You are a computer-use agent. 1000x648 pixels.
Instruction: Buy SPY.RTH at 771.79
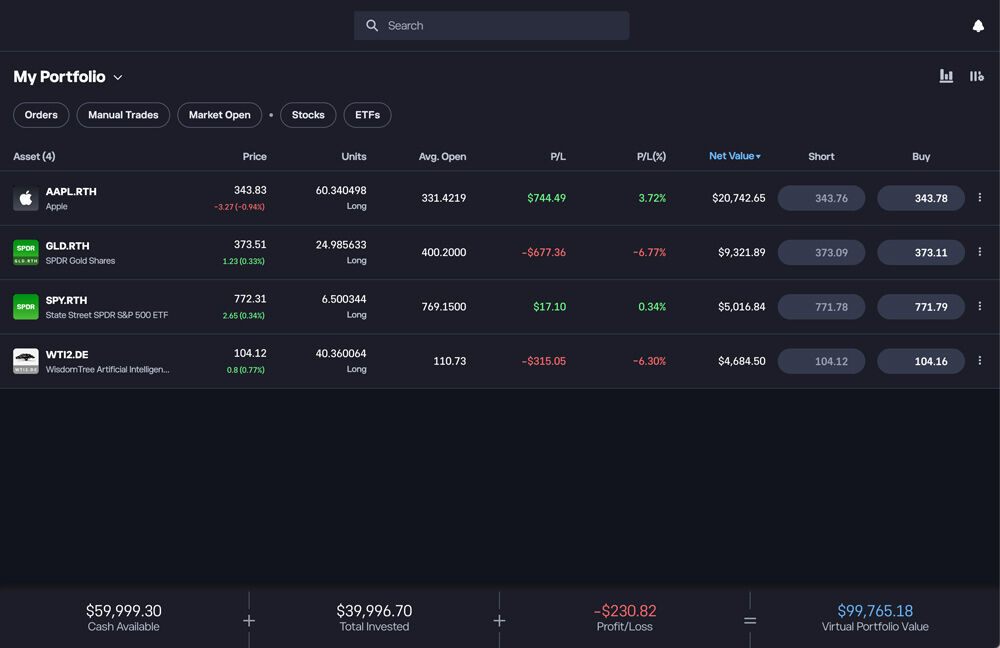click(x=921, y=307)
